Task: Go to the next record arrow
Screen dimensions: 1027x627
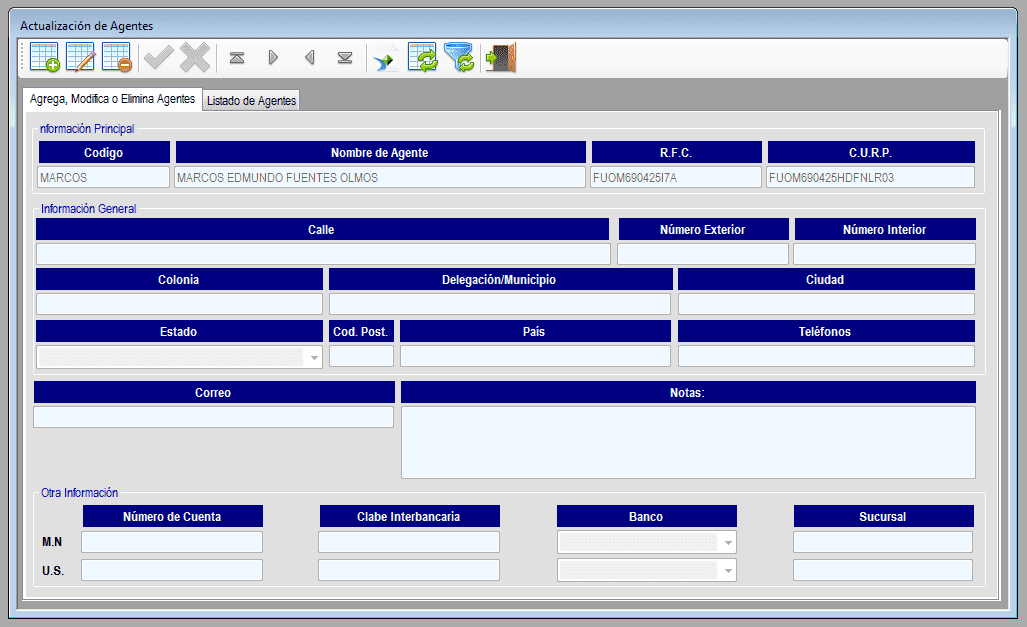Action: pyautogui.click(x=273, y=58)
